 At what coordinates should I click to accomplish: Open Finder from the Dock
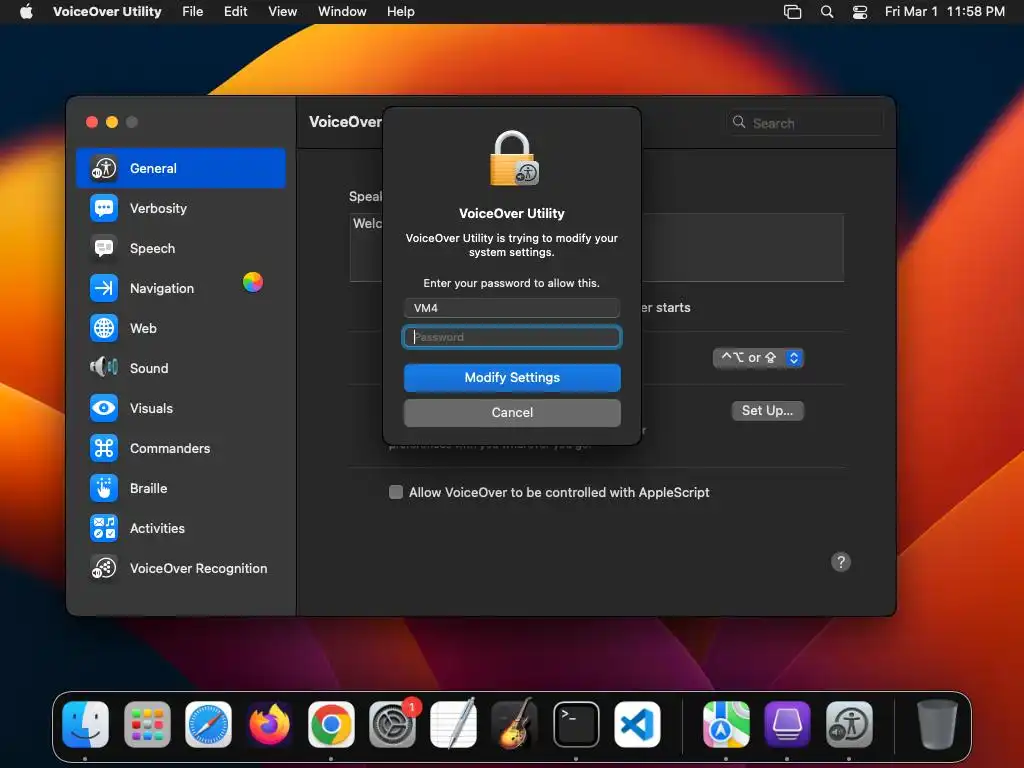(x=86, y=724)
